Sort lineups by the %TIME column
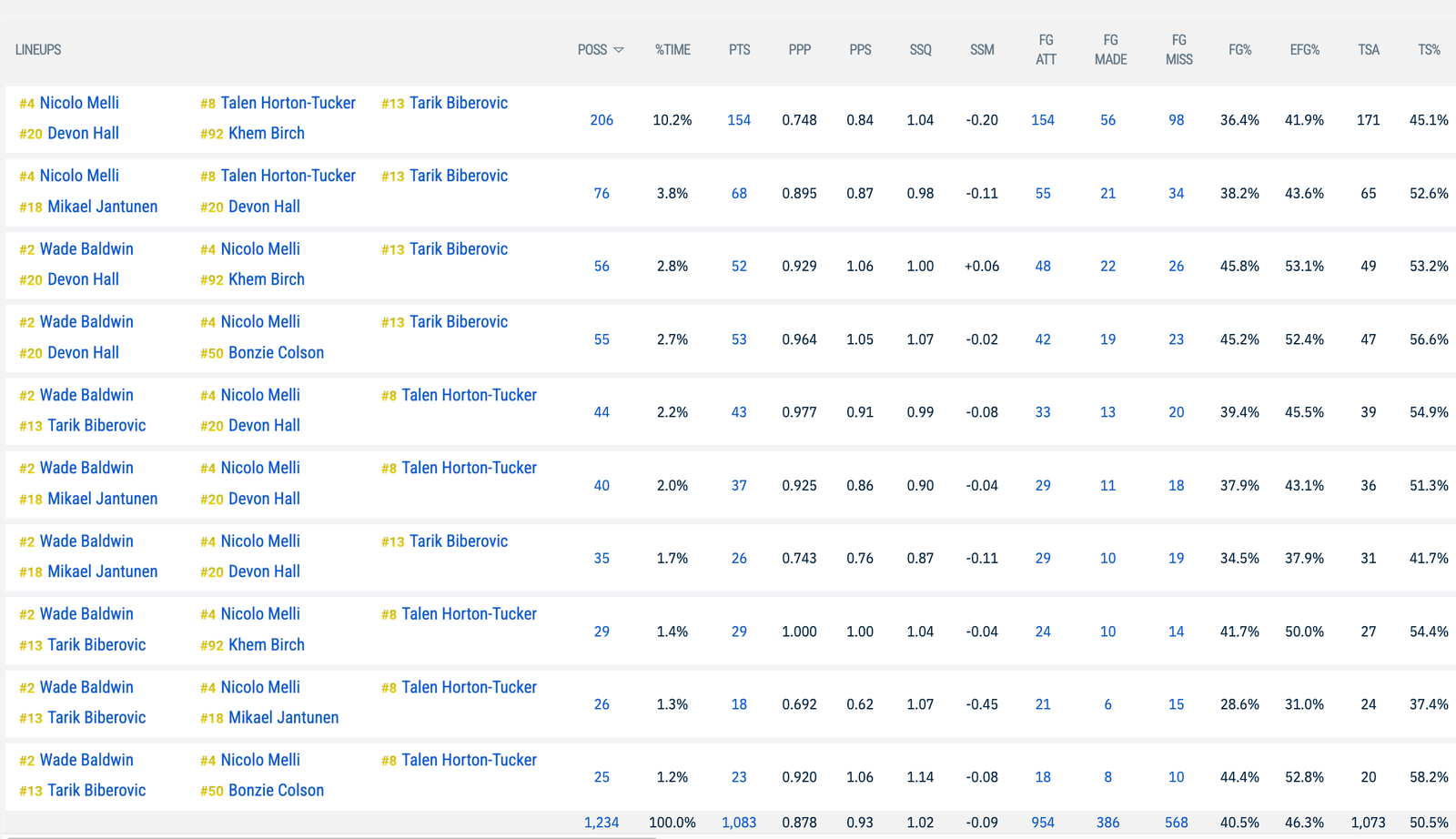1456x839 pixels. tap(672, 50)
